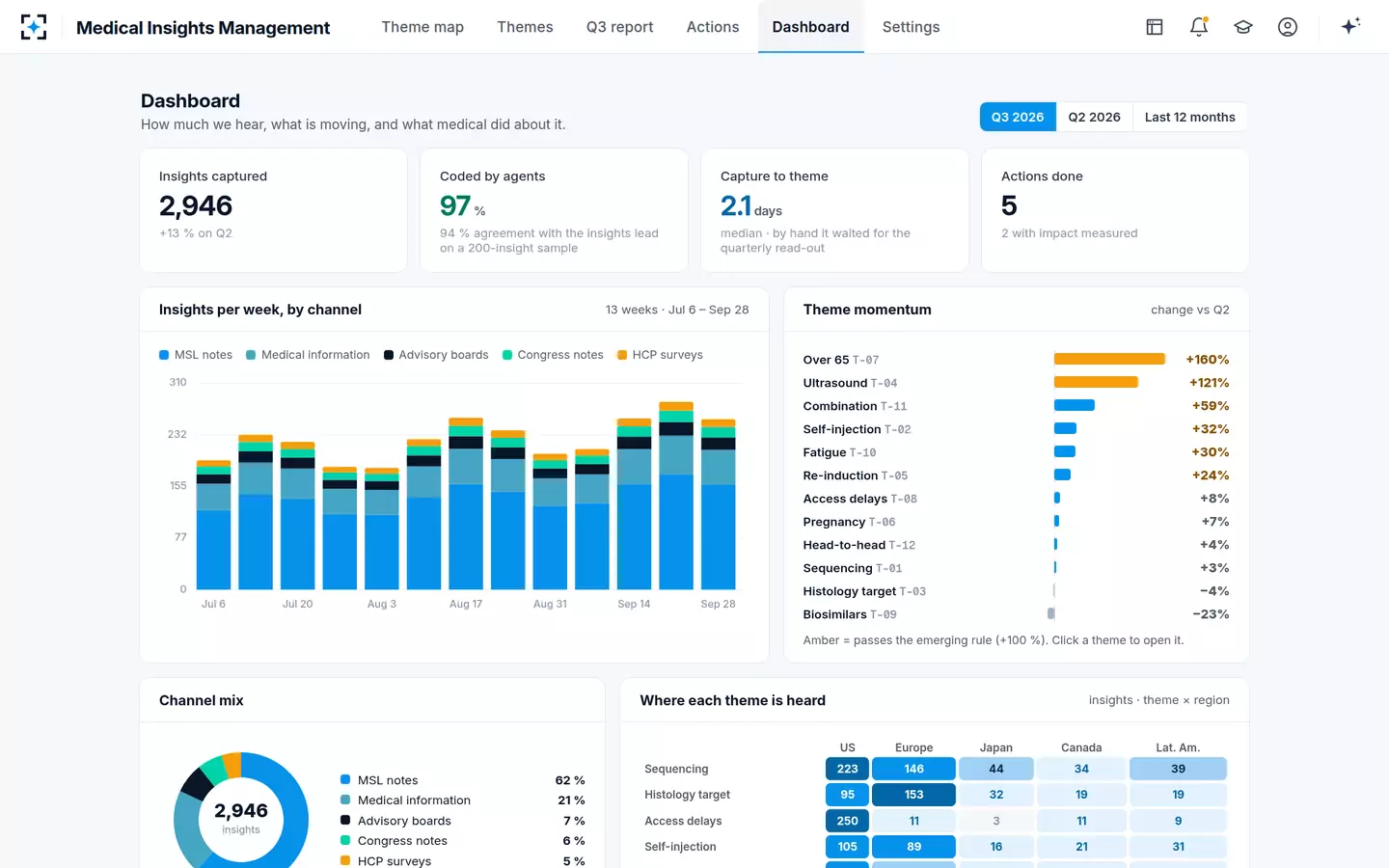Click Sequencing Lat. Am. cell 39

(1178, 769)
